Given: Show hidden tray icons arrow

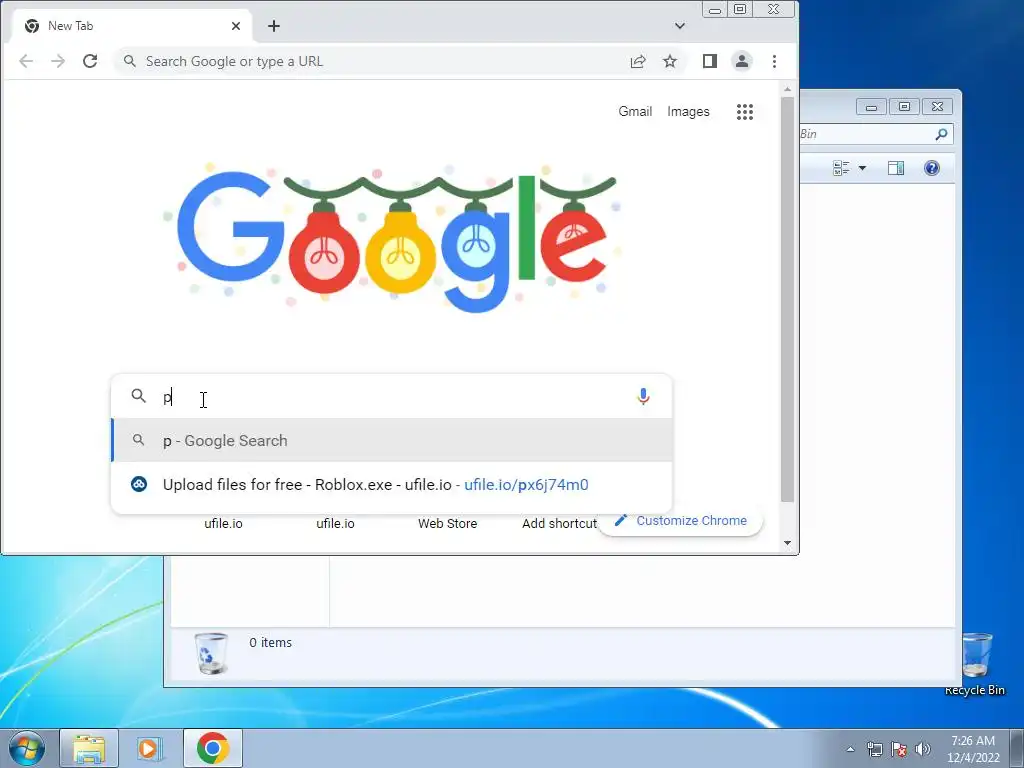Looking at the screenshot, I should 850,749.
